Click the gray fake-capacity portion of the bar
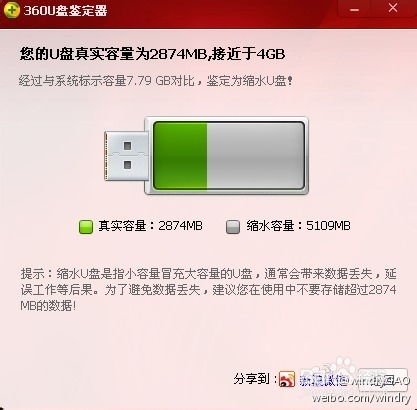The height and width of the screenshot is (410, 417). 255,156
